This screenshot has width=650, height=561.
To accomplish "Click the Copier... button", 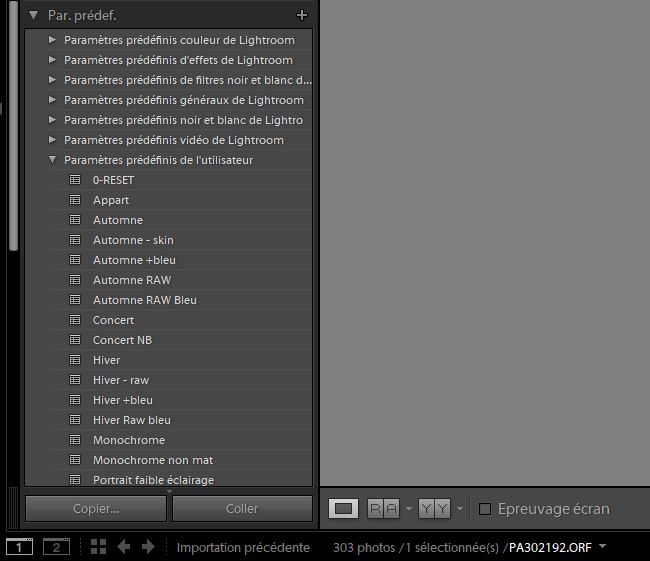I will pyautogui.click(x=96, y=508).
